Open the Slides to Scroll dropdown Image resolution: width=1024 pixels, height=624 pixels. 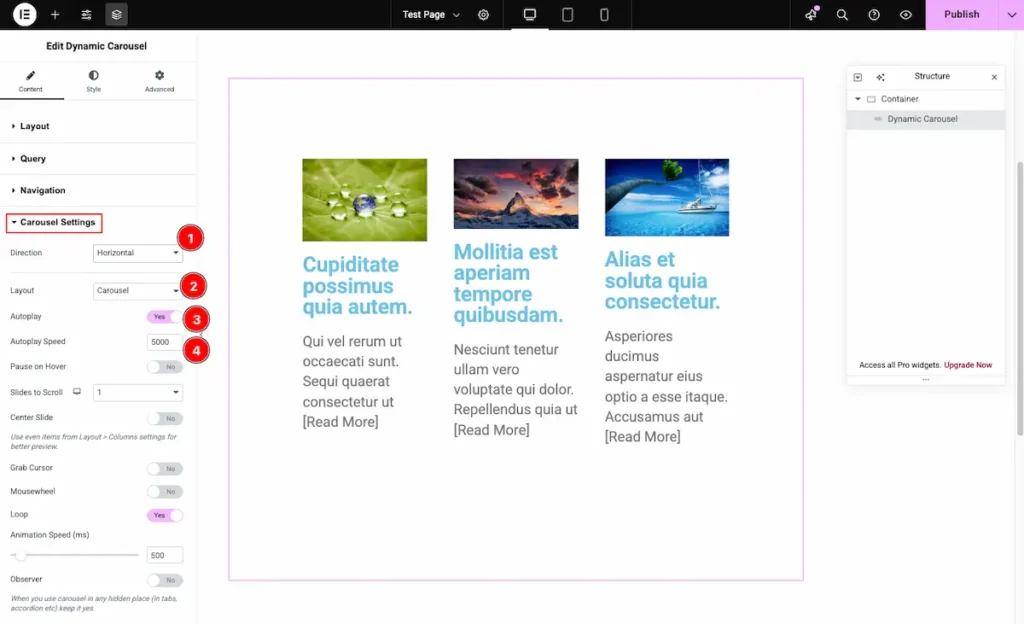click(137, 393)
